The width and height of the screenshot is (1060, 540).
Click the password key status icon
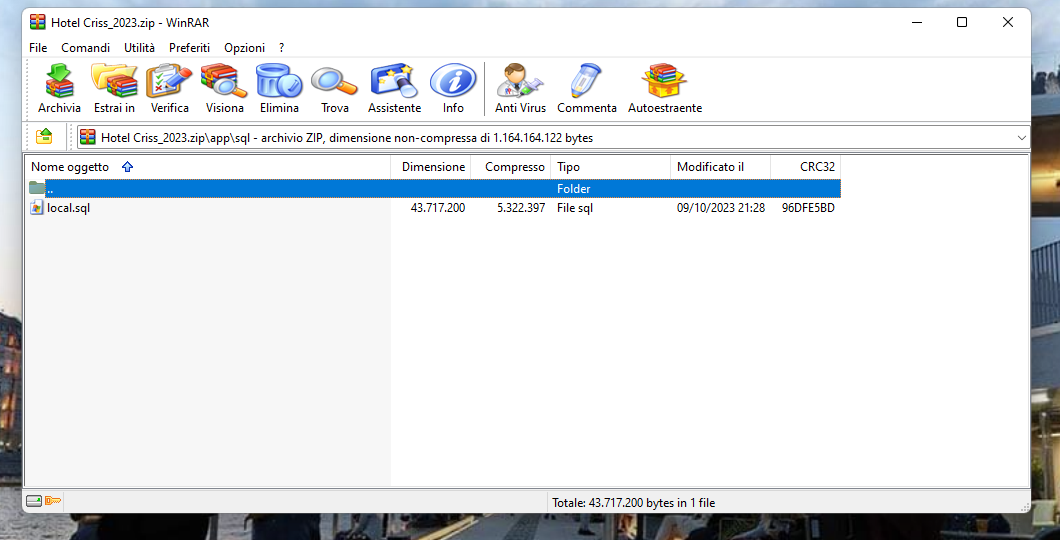(53, 501)
